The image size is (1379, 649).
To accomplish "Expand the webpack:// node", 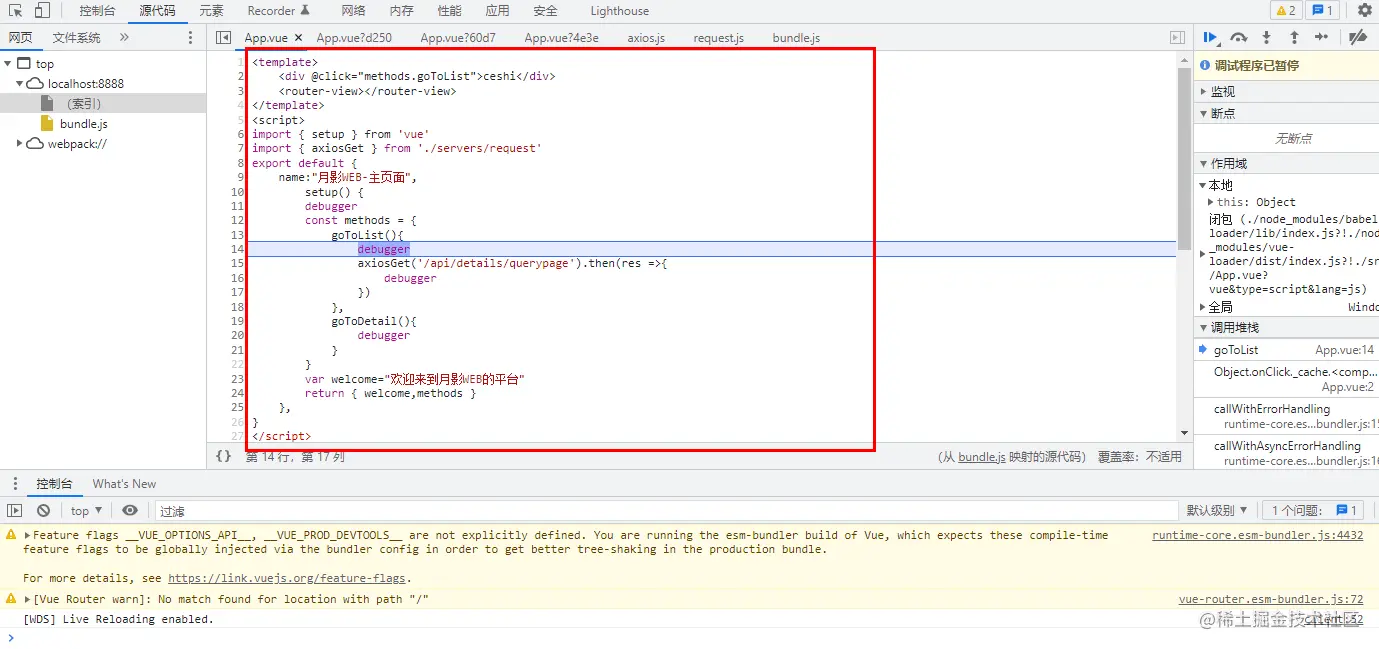I will (20, 144).
